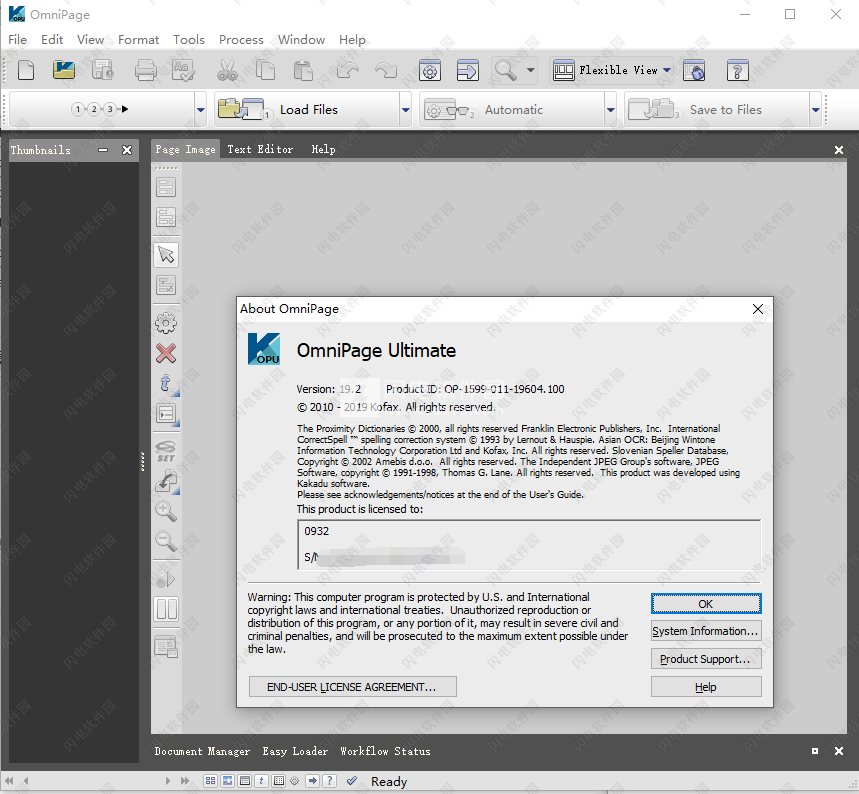Minimize the Thumbnails panel with the dash button
Image resolution: width=859 pixels, height=794 pixels.
pyautogui.click(x=103, y=150)
